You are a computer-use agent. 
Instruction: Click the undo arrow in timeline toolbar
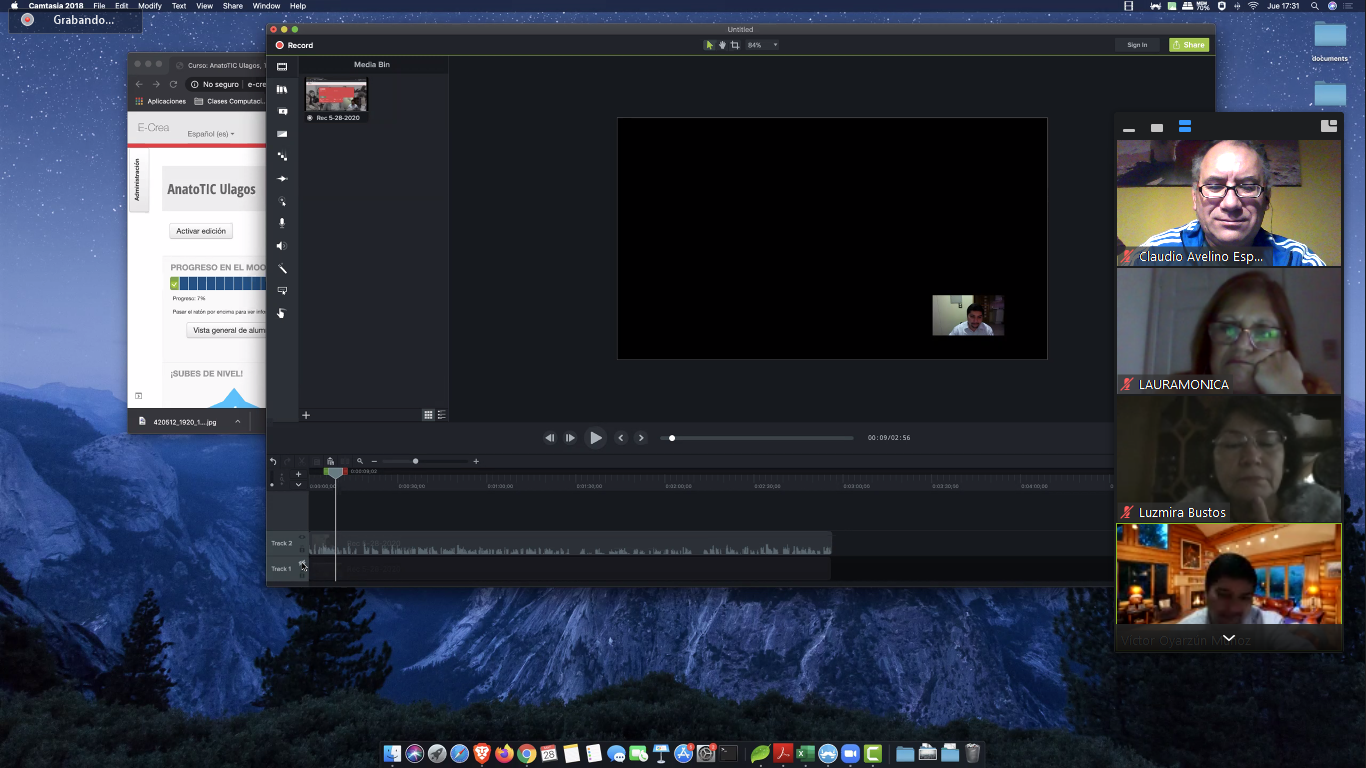tap(273, 461)
